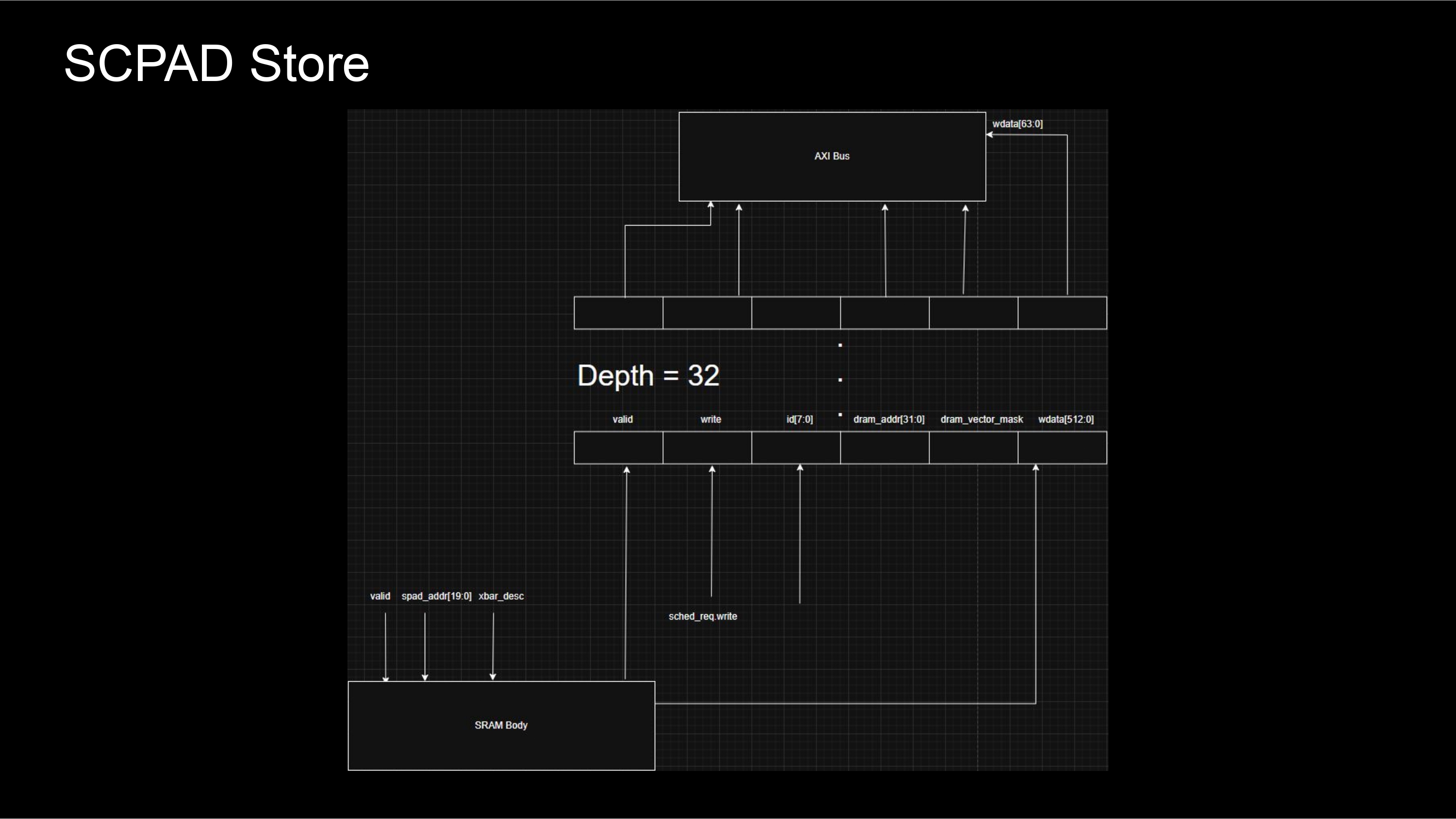Click the wdata[63:0] label
The image size is (1456, 819).
(1017, 124)
